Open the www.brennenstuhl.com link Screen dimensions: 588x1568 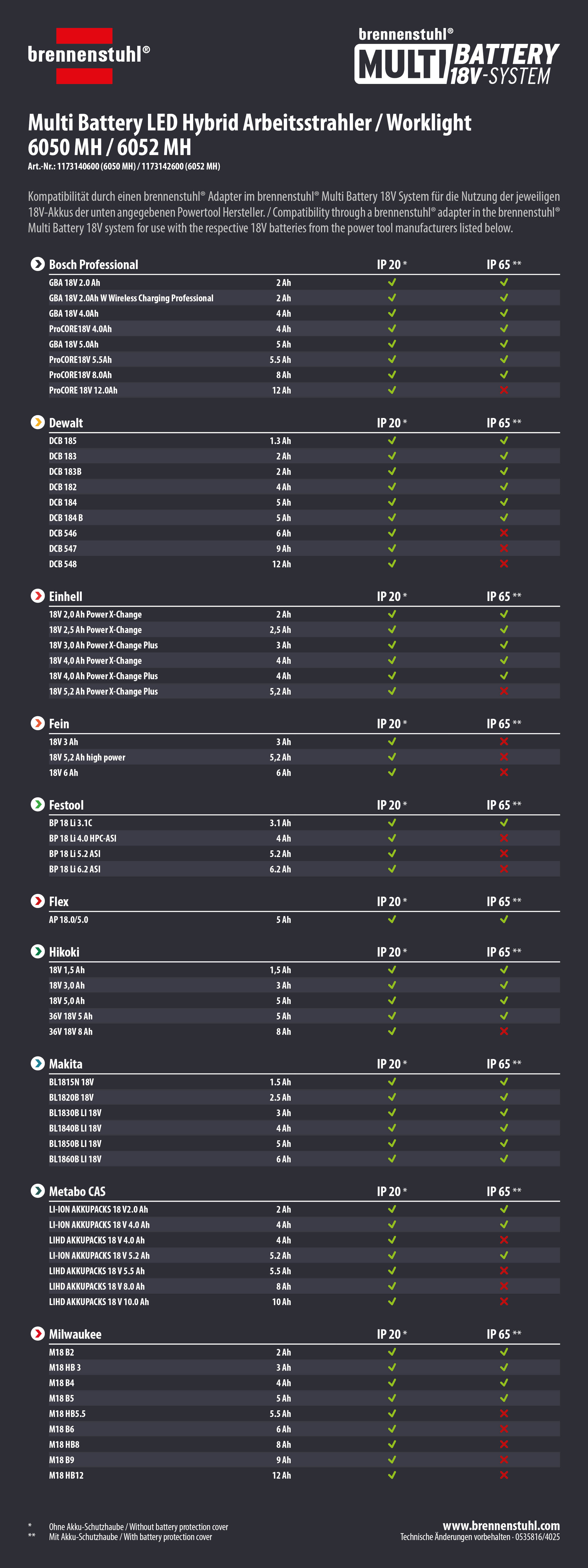[501, 1525]
